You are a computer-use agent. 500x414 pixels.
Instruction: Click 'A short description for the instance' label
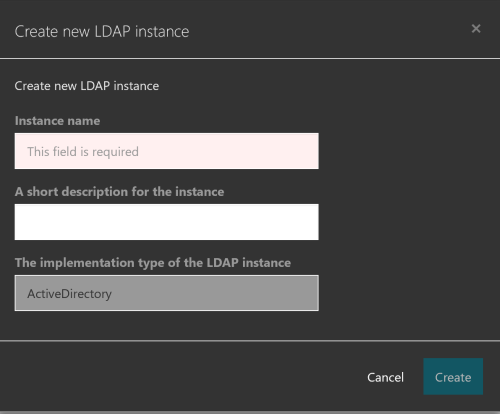pyautogui.click(x=119, y=192)
